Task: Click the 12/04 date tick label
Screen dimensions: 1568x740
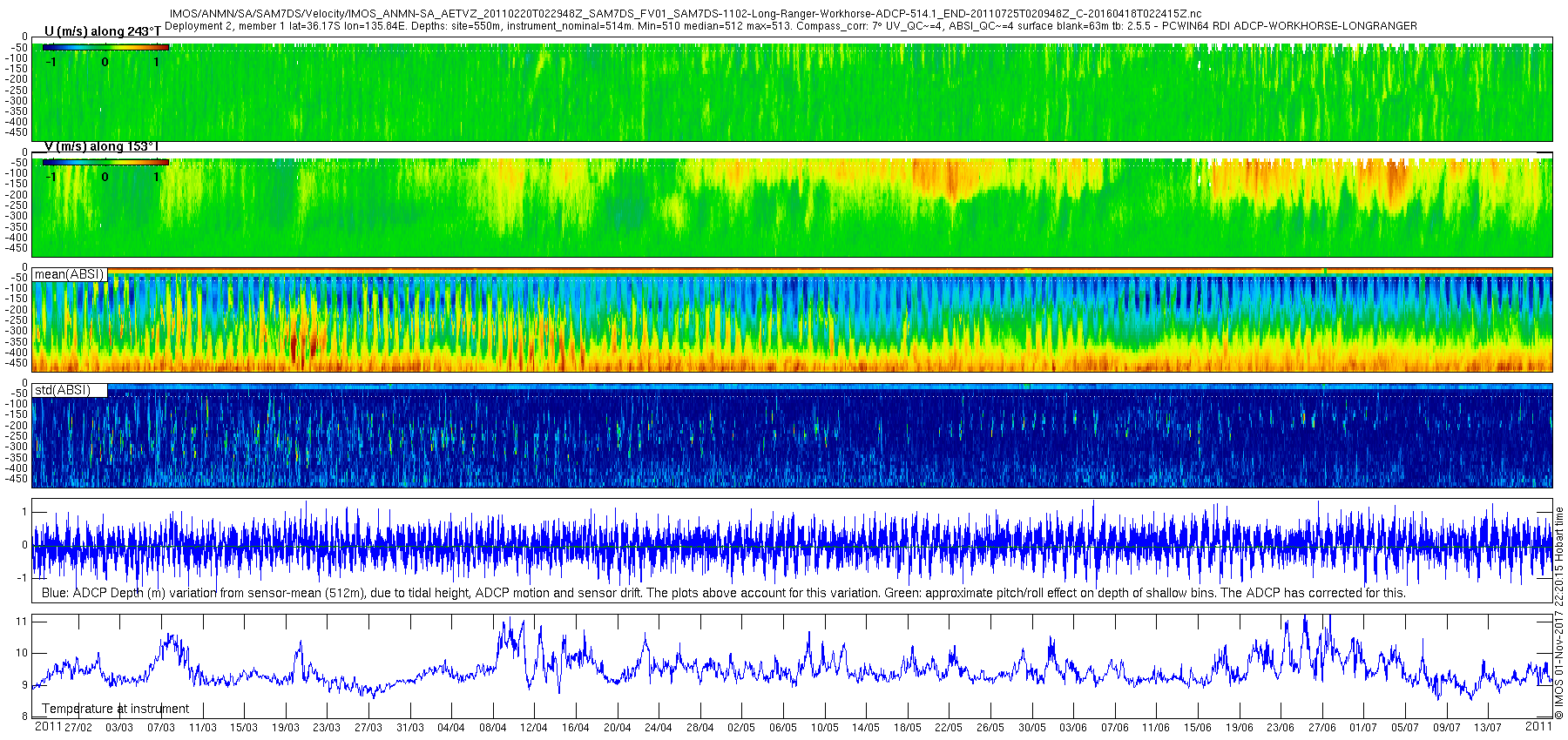Action: (x=534, y=728)
